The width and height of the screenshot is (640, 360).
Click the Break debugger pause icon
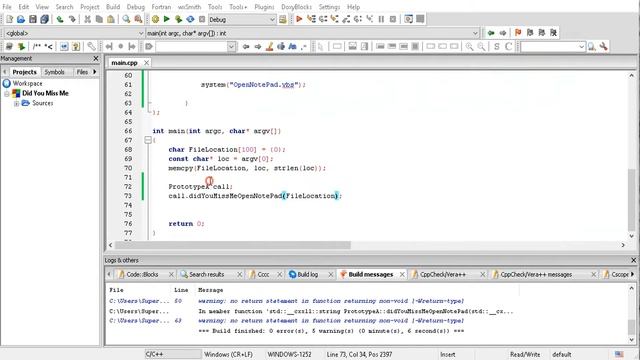pyautogui.click(x=381, y=19)
